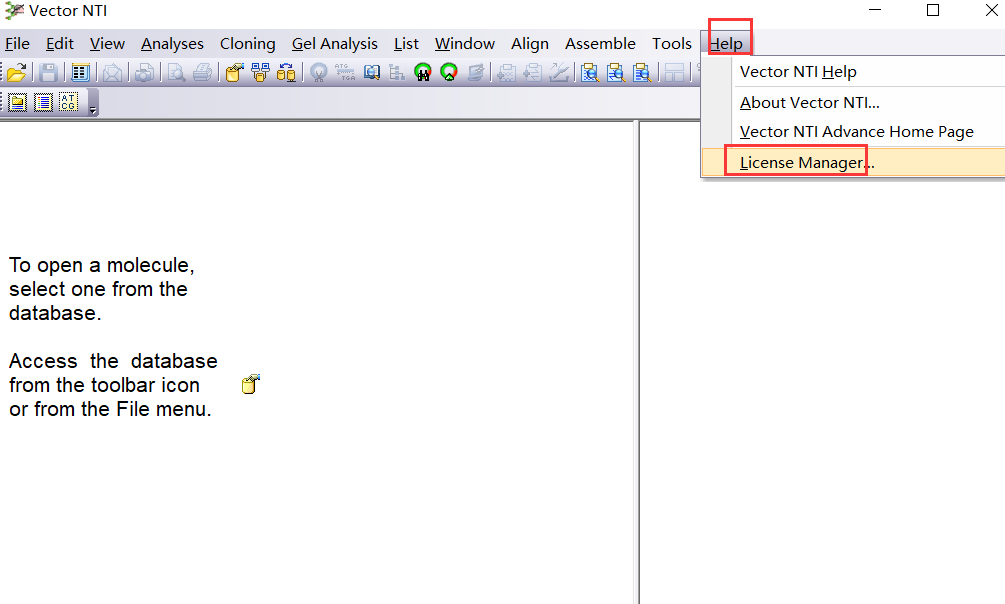This screenshot has width=1005, height=604.
Task: Click the Print Preview magnifier page icon
Action: pos(176,72)
